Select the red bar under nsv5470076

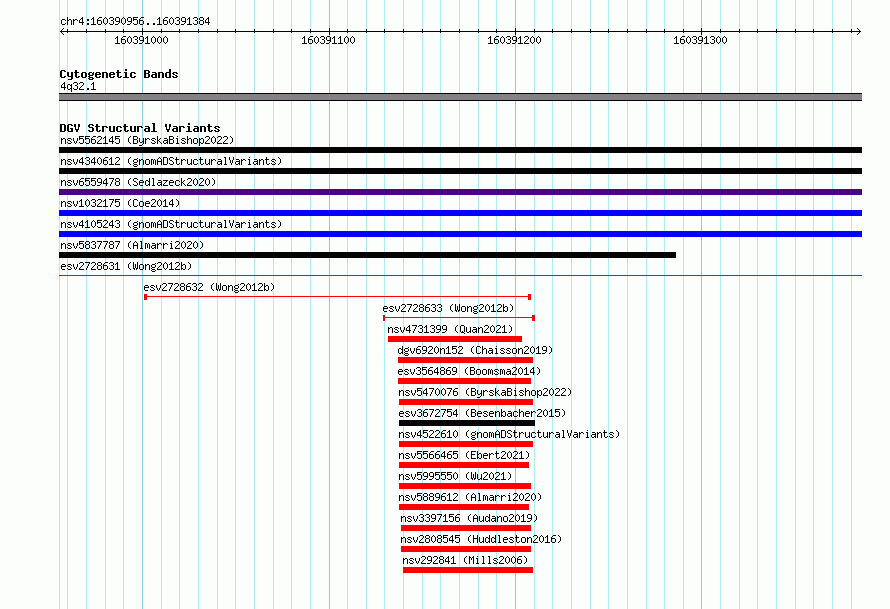click(x=466, y=402)
